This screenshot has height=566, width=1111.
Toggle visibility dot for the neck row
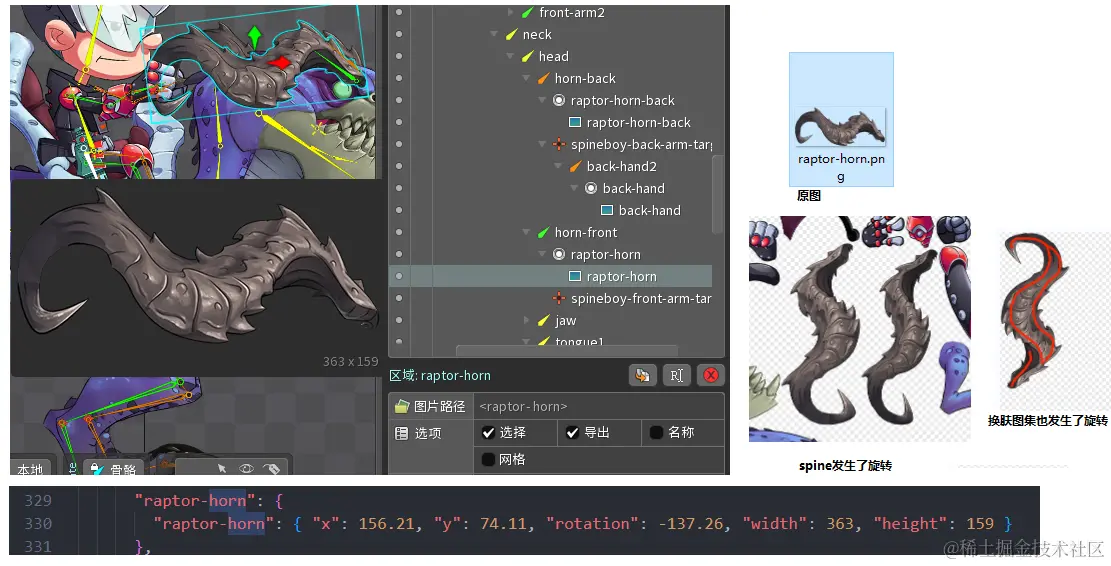click(399, 35)
